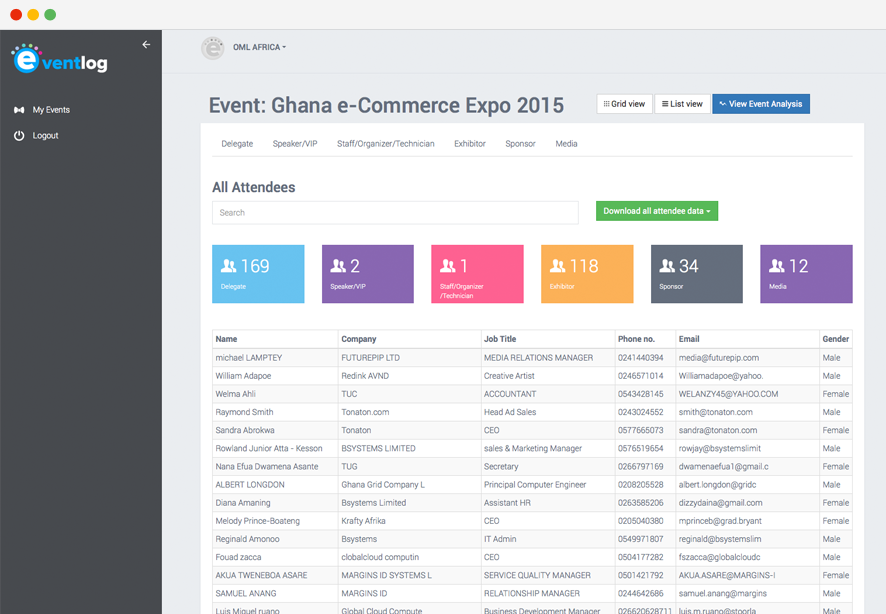This screenshot has width=886, height=614.
Task: Select attendee Sandra Abrokwa
Action: (245, 430)
